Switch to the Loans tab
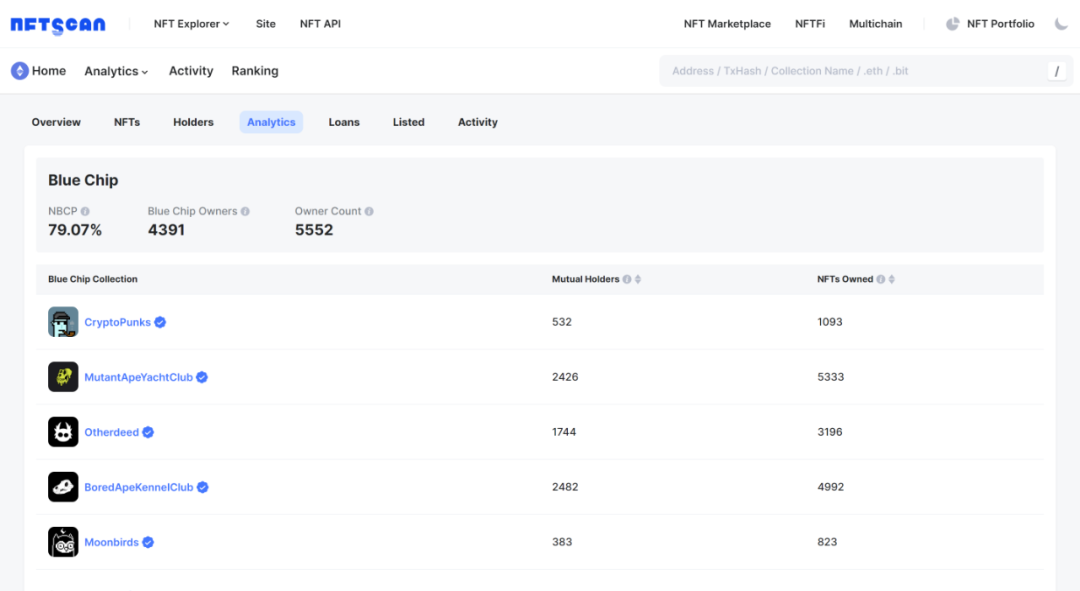 pos(344,122)
